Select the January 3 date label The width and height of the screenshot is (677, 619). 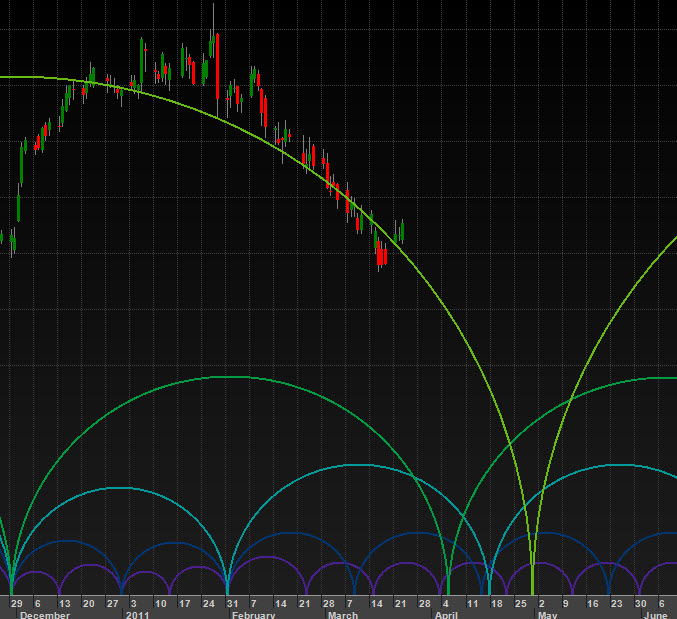(x=133, y=603)
